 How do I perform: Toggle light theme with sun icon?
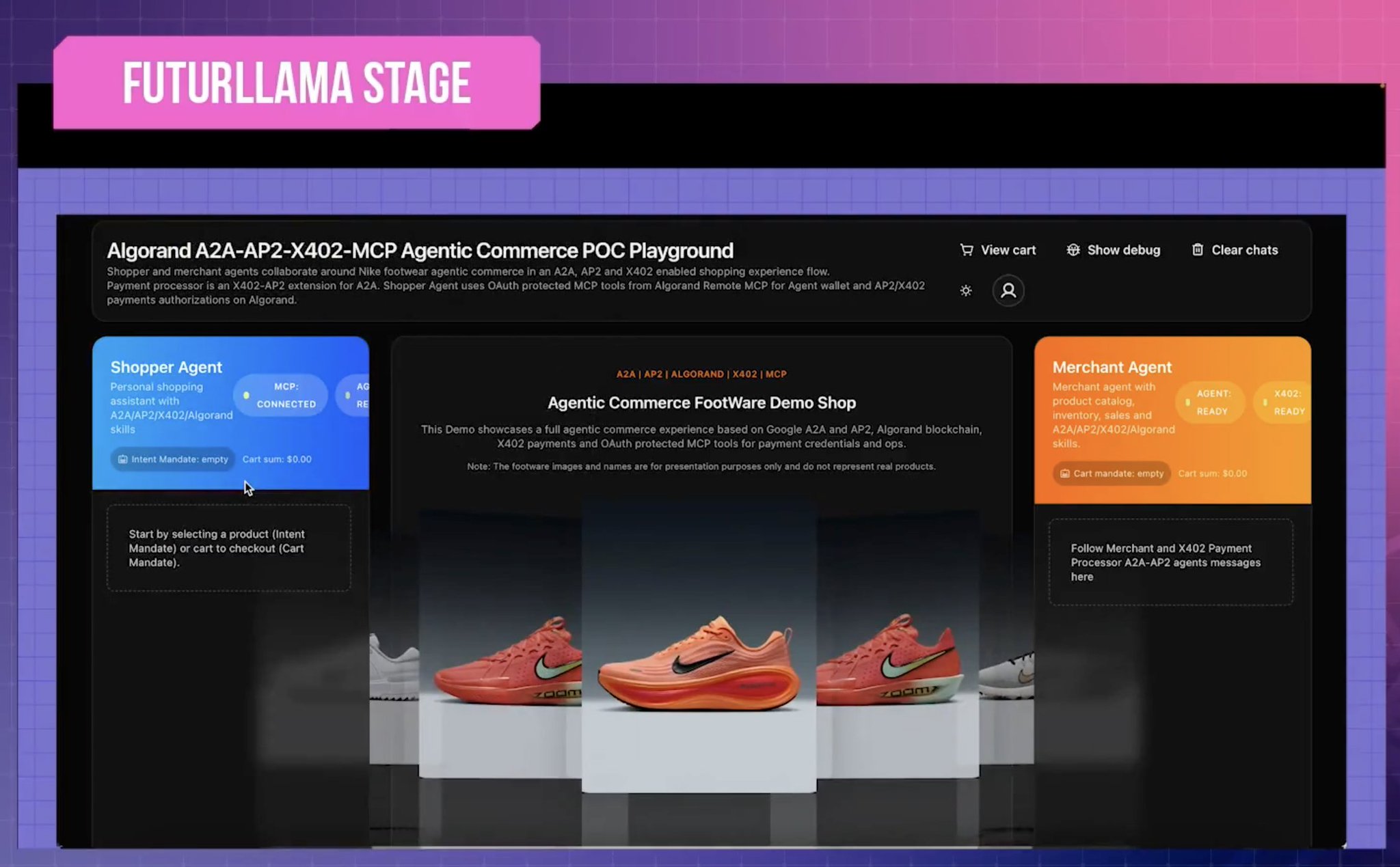point(966,290)
